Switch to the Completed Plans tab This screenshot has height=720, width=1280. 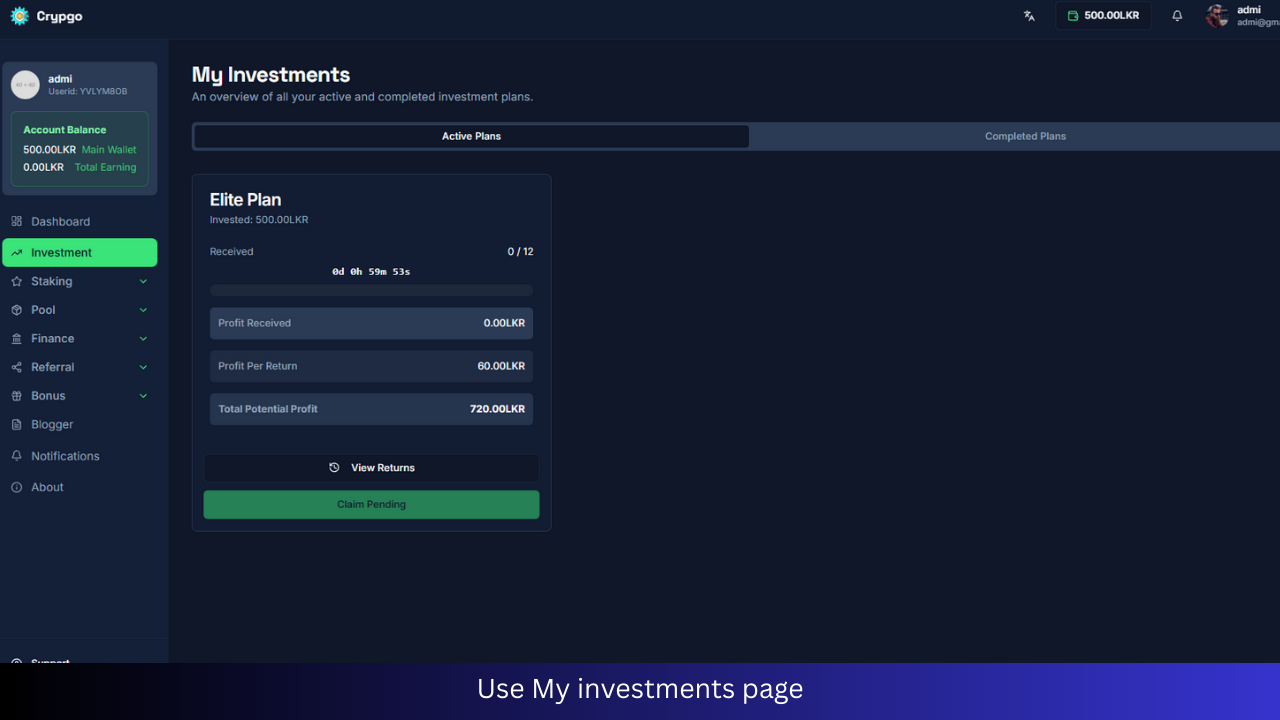(x=1025, y=136)
